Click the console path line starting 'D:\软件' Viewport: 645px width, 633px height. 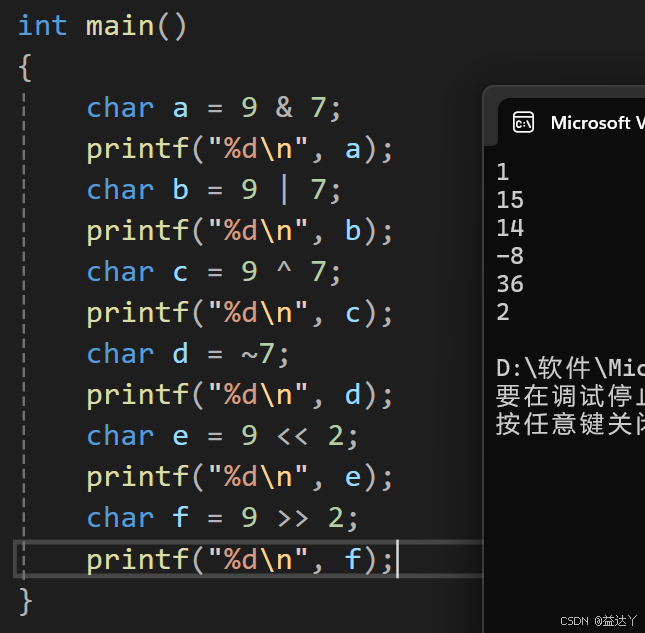(x=571, y=368)
